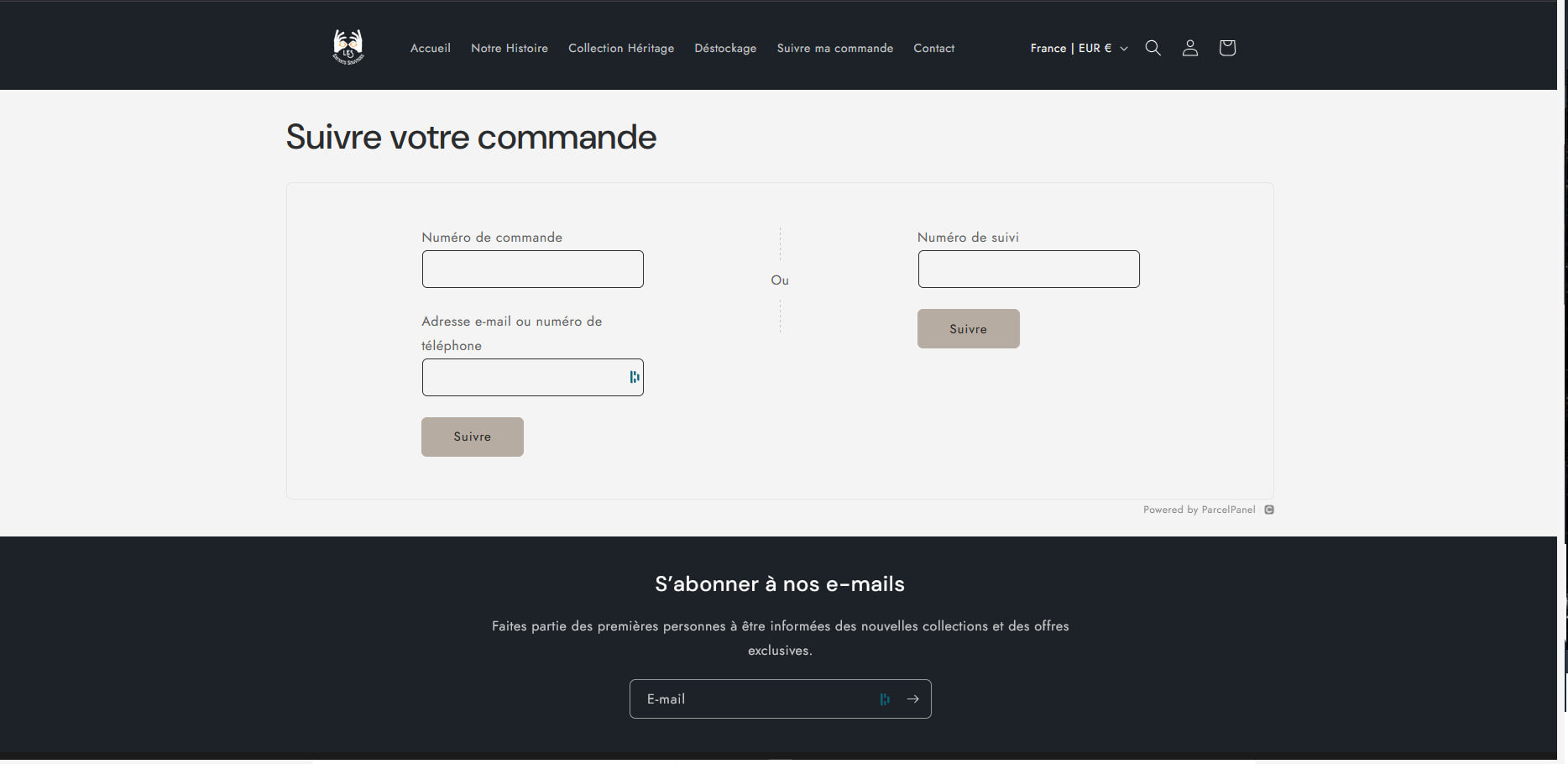Click the Powered by ParcelPanel link
The image size is (1568, 764).
click(1199, 510)
